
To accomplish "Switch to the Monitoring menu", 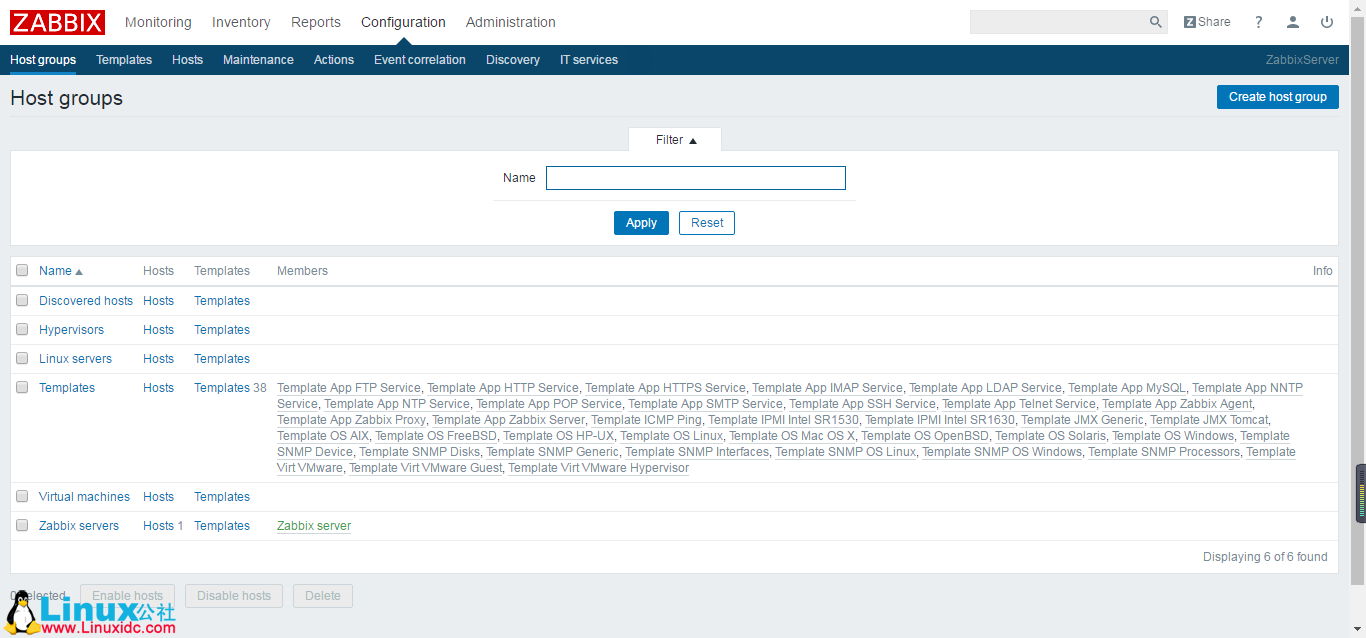I will (158, 22).
